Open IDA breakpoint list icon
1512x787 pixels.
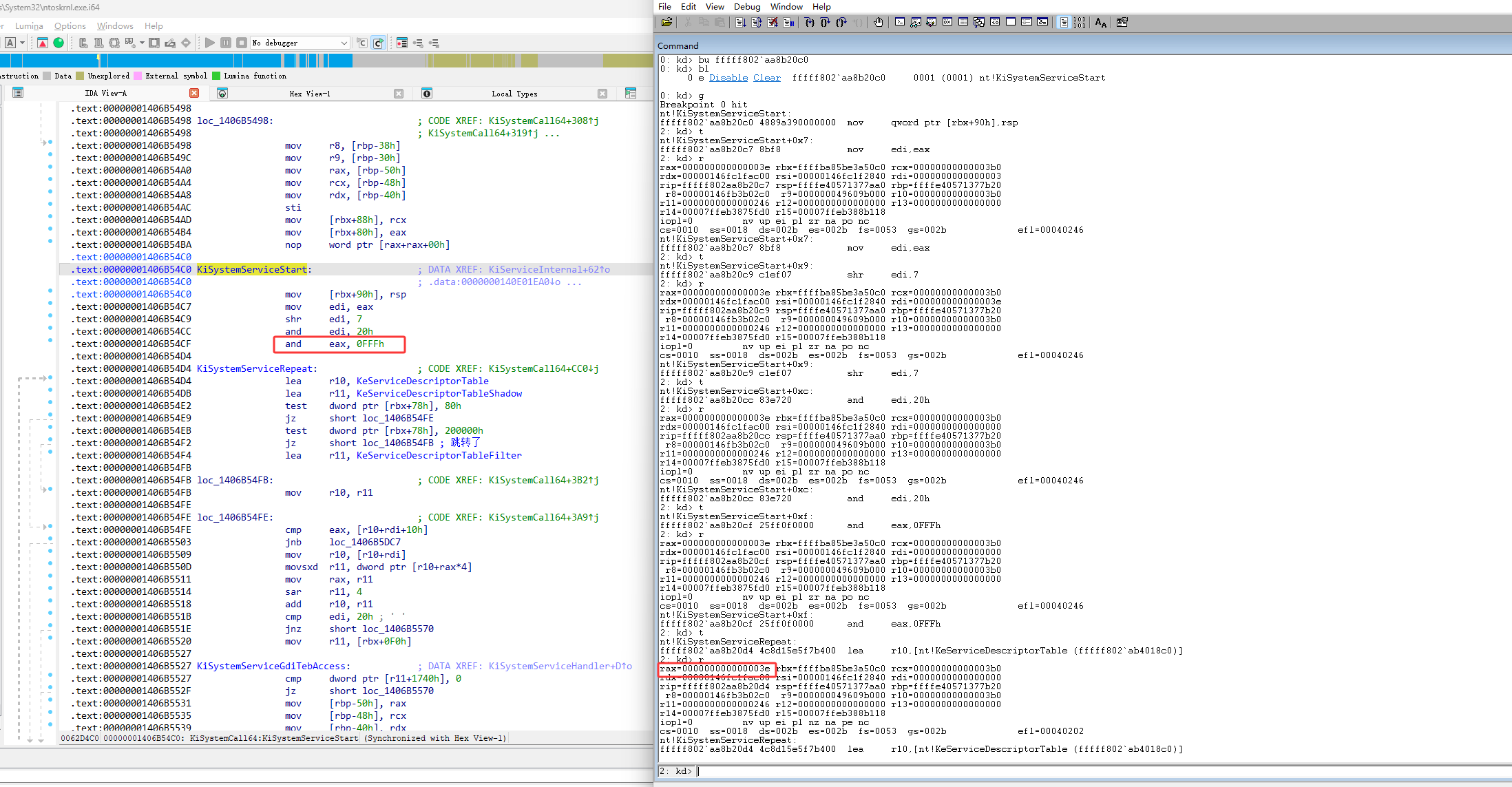coord(402,43)
